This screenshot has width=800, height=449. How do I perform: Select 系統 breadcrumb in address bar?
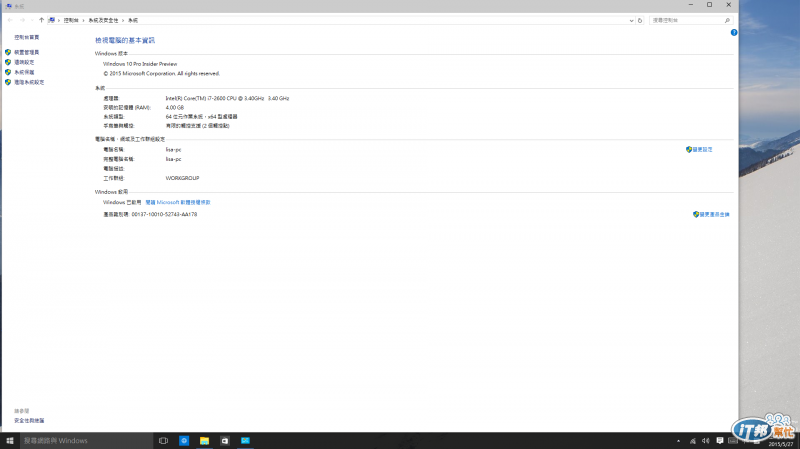[133, 20]
